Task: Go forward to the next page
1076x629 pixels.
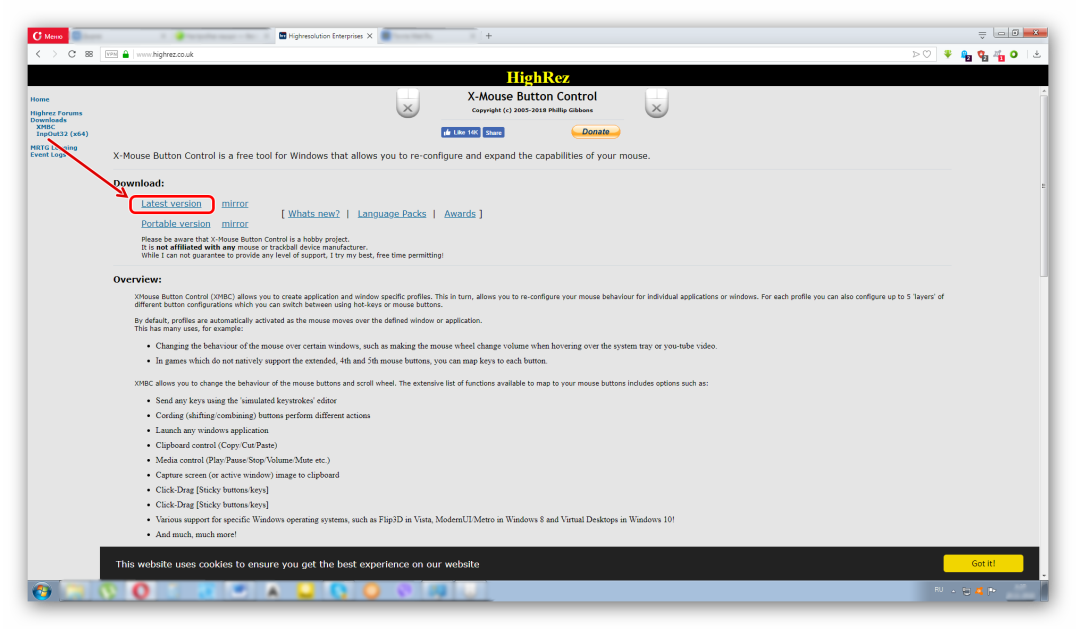Action: (x=54, y=54)
